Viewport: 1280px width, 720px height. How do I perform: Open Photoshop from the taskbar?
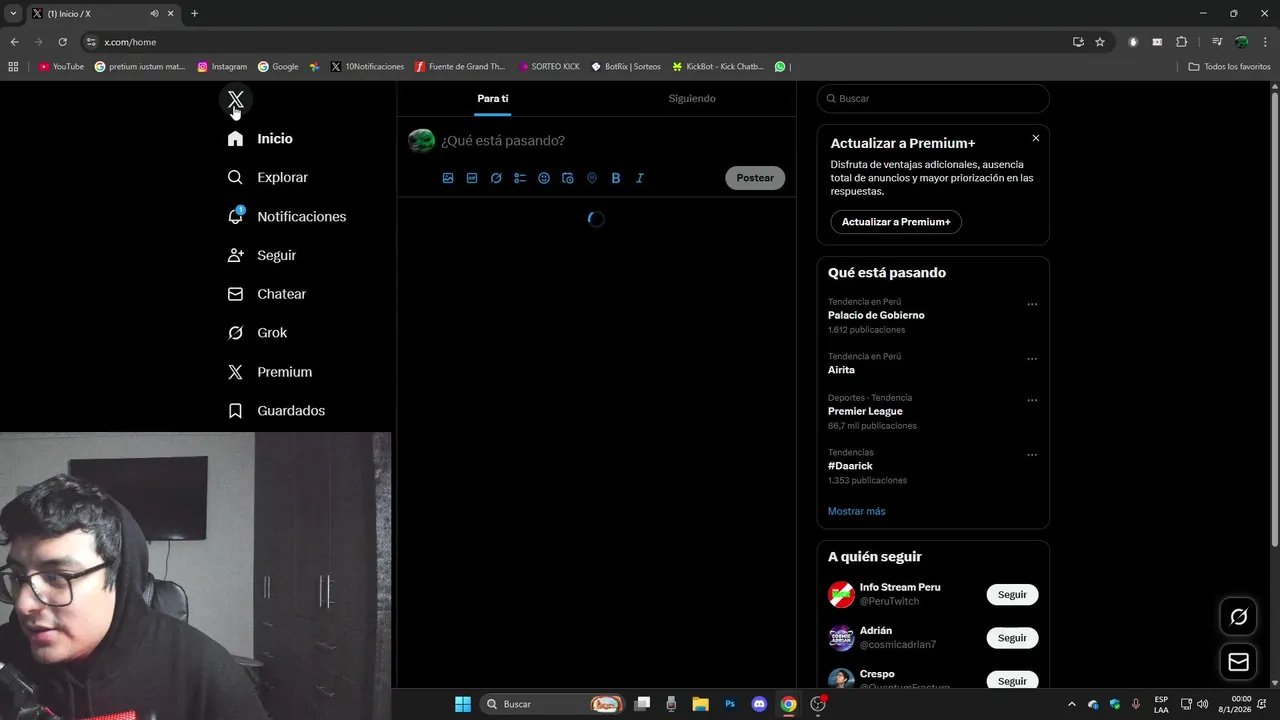730,704
